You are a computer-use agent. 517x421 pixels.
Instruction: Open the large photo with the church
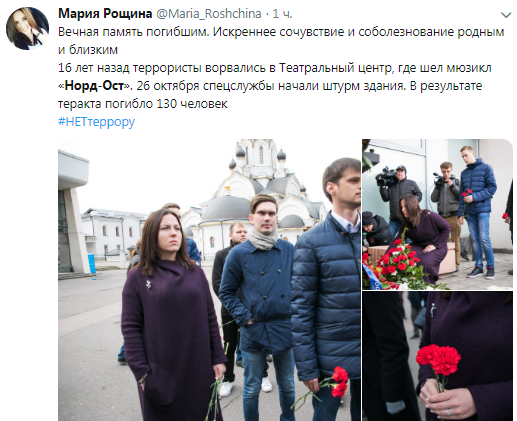[209, 280]
